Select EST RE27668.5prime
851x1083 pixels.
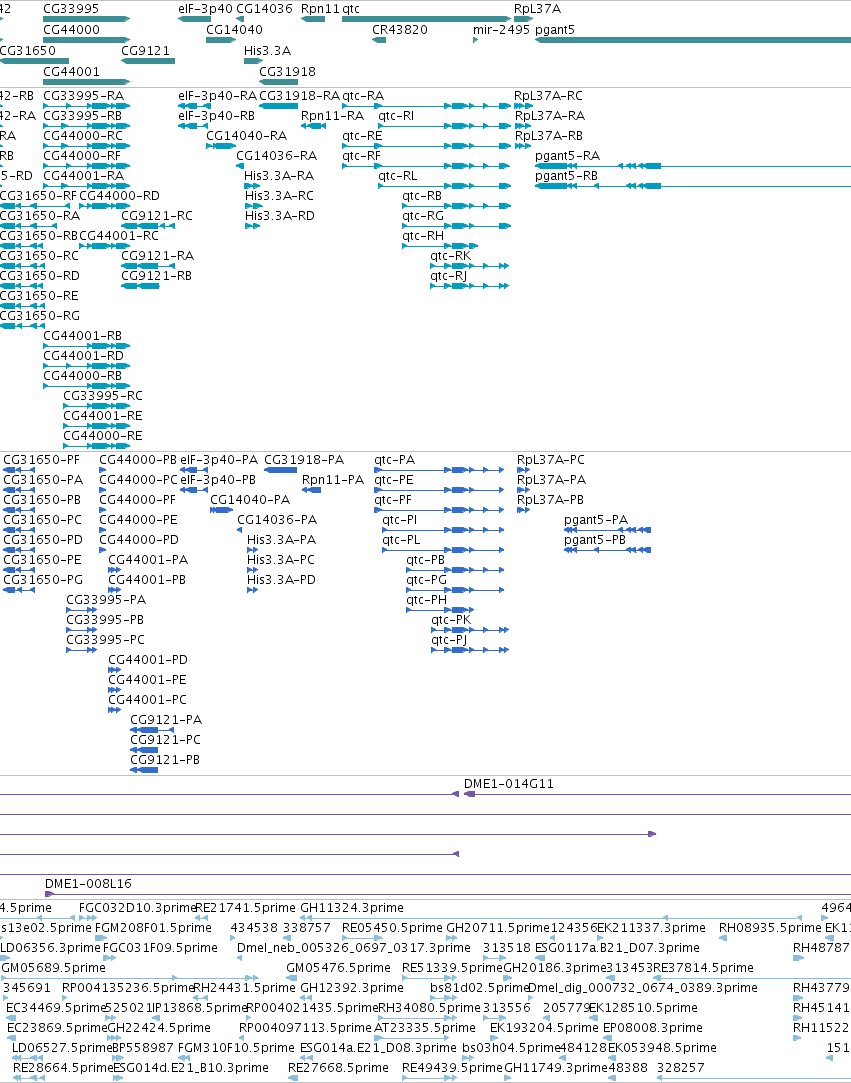[x=338, y=1068]
